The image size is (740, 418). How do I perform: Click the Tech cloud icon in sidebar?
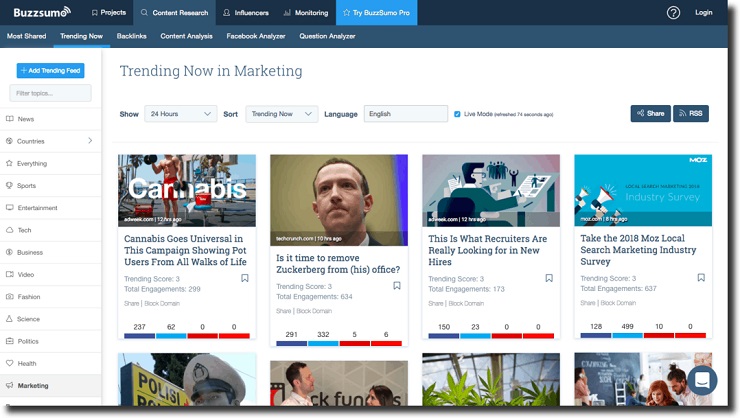pyautogui.click(x=9, y=230)
